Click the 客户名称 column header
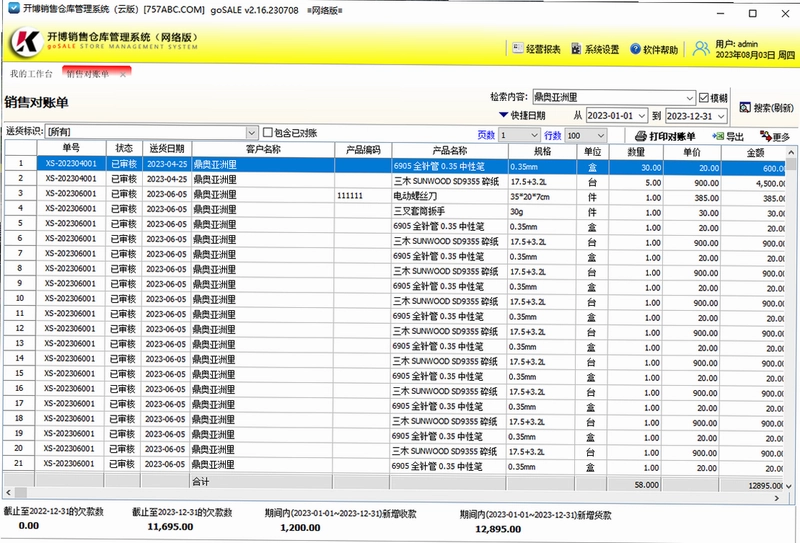 click(263, 149)
